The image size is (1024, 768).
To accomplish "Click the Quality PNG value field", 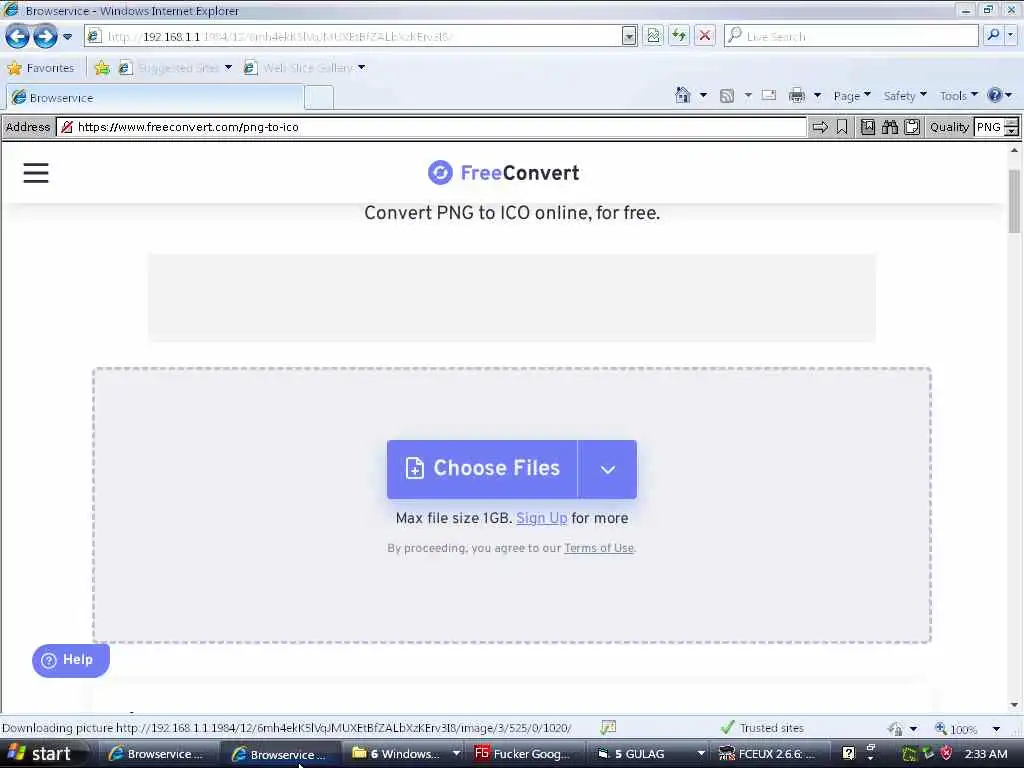I will coord(989,127).
